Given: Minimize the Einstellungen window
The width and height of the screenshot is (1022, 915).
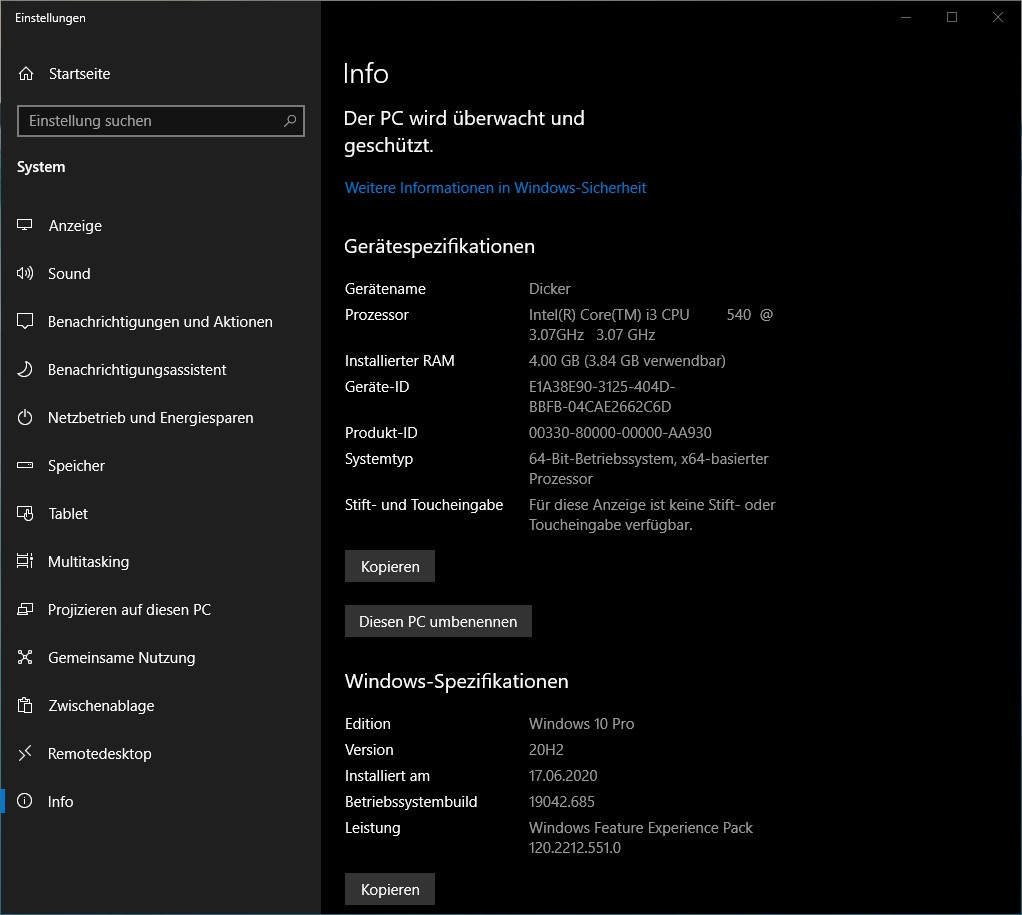Looking at the screenshot, I should coord(906,17).
